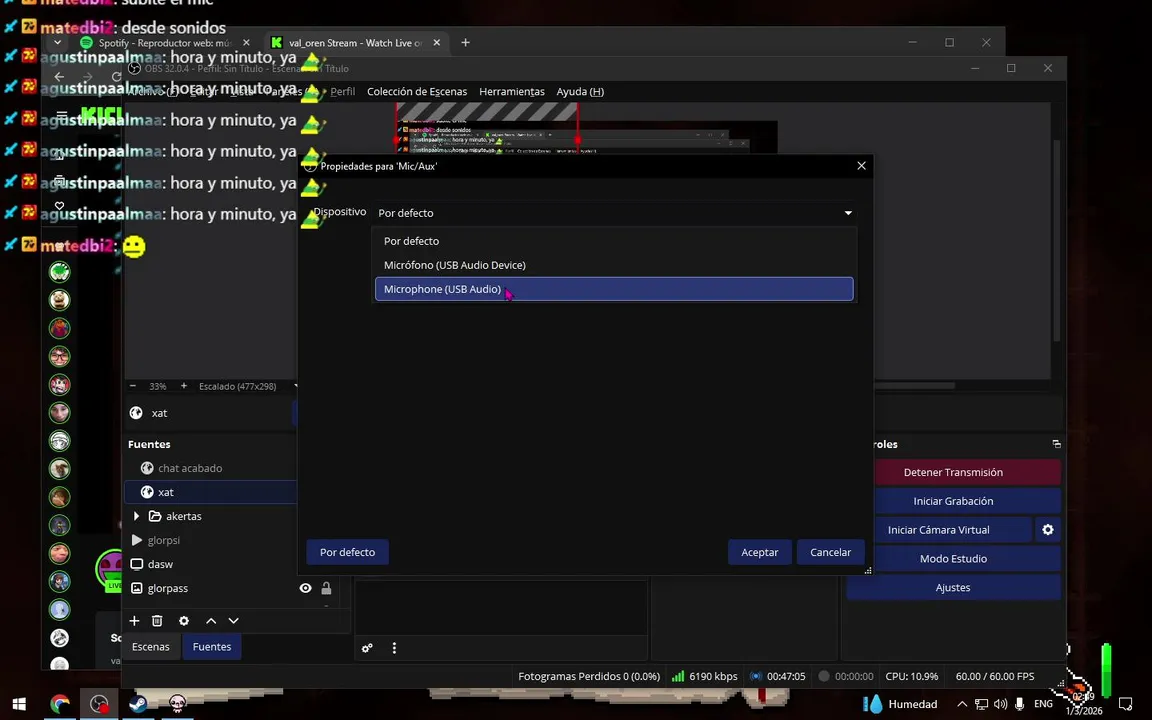The height and width of the screenshot is (720, 1152).
Task: Expand the akertas group
Action: pyautogui.click(x=136, y=516)
